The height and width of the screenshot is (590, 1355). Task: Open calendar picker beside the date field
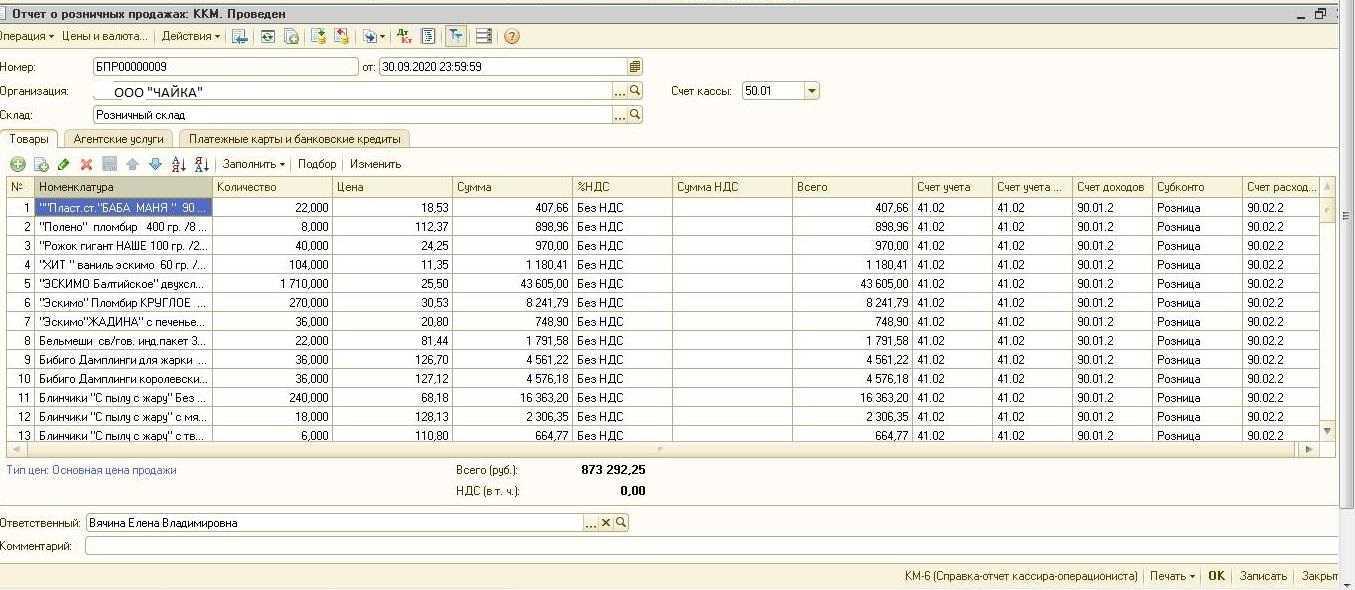(x=635, y=67)
